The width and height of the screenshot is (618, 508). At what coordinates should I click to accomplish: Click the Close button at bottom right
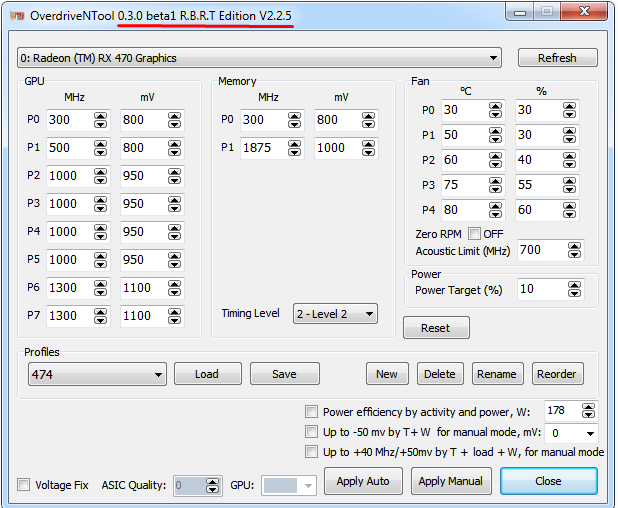point(549,481)
